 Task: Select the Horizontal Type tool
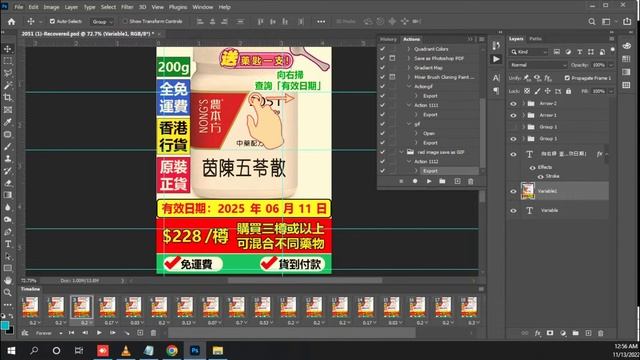8,244
